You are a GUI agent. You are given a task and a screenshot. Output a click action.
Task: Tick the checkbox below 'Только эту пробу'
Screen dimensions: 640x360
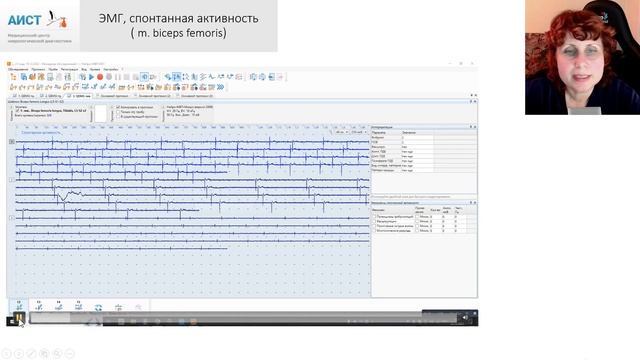click(118, 116)
